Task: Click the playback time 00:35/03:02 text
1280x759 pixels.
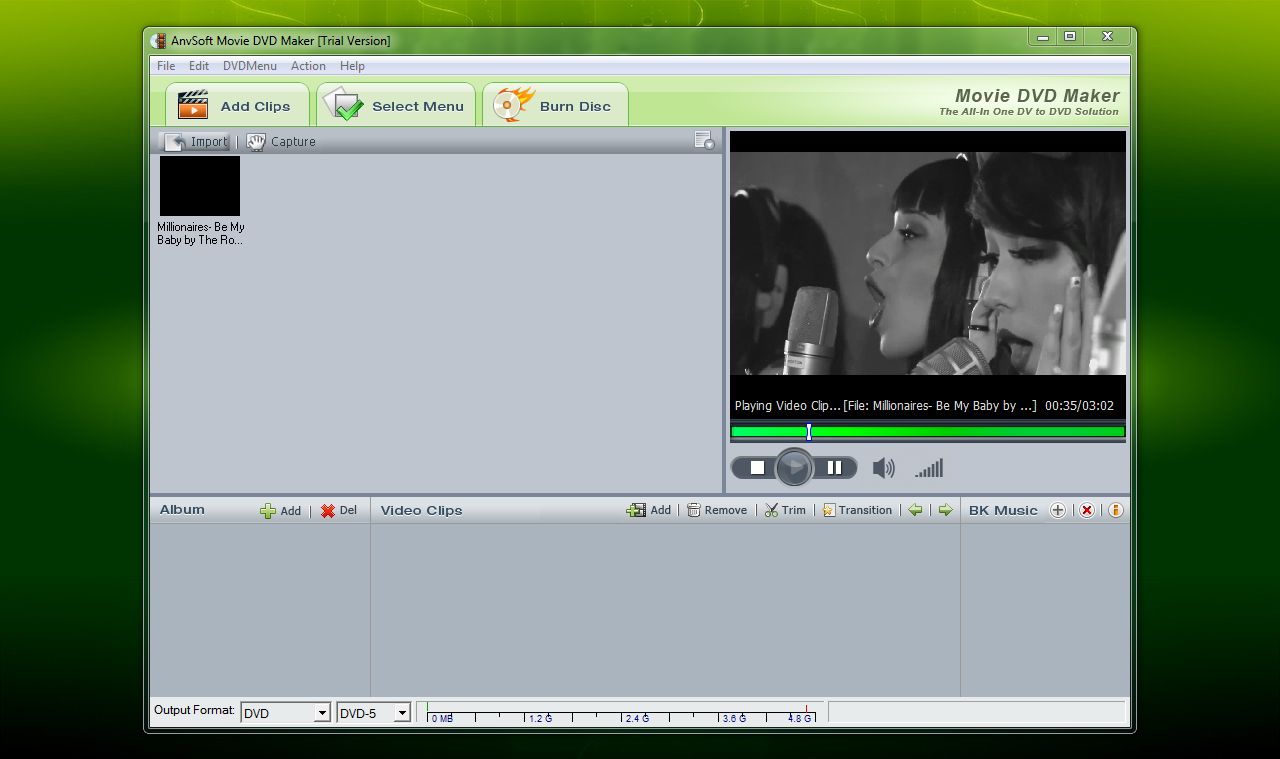Action: [1079, 406]
